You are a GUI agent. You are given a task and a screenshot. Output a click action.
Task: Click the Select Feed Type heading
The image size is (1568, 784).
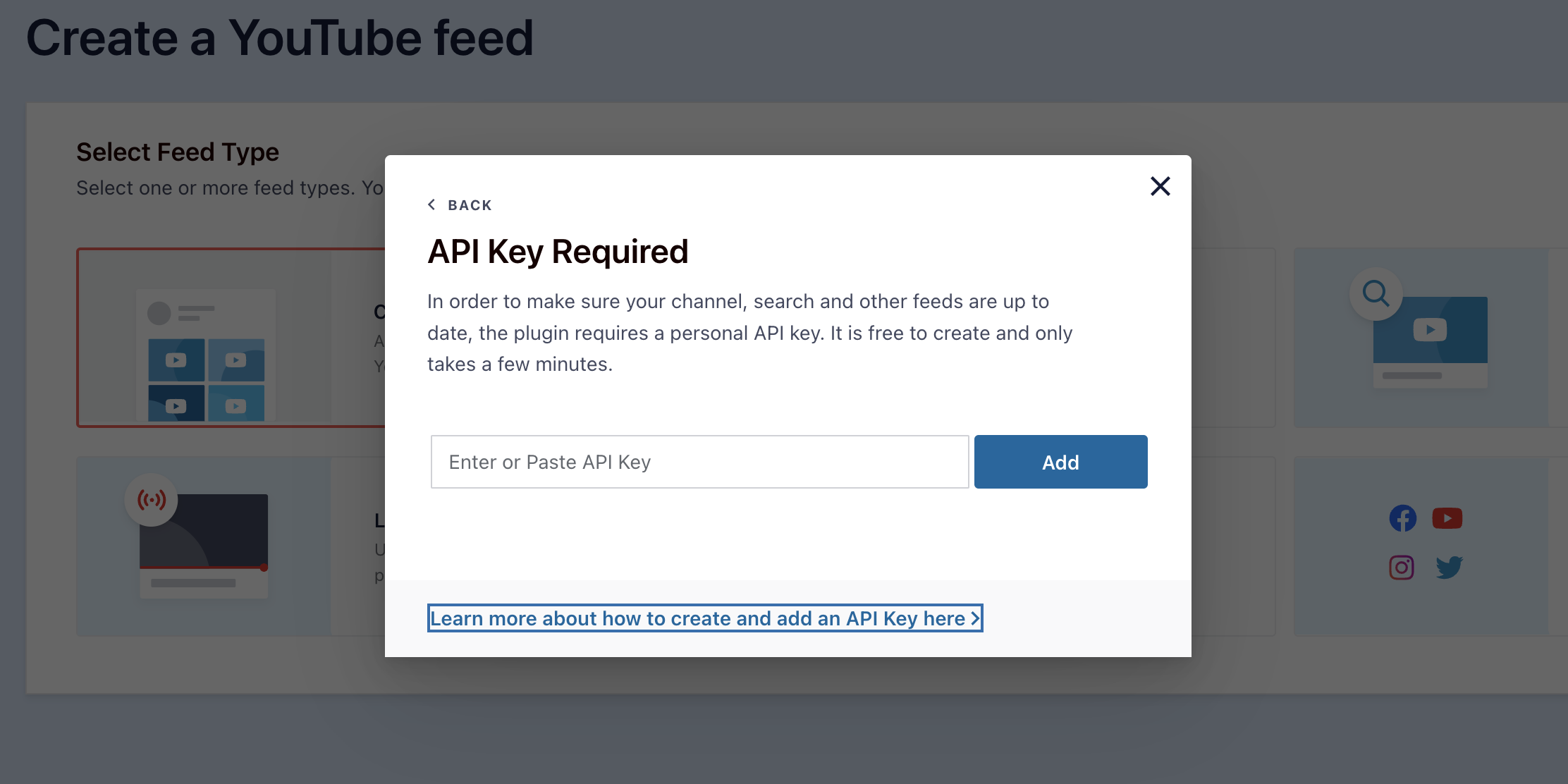pos(178,152)
